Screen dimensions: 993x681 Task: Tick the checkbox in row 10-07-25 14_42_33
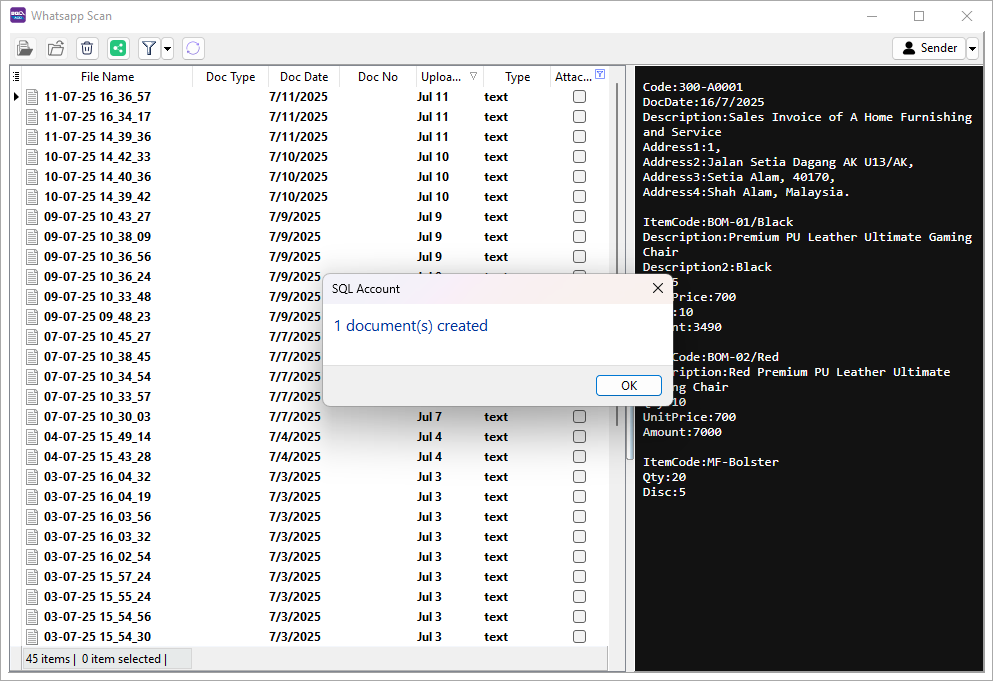pyautogui.click(x=579, y=157)
